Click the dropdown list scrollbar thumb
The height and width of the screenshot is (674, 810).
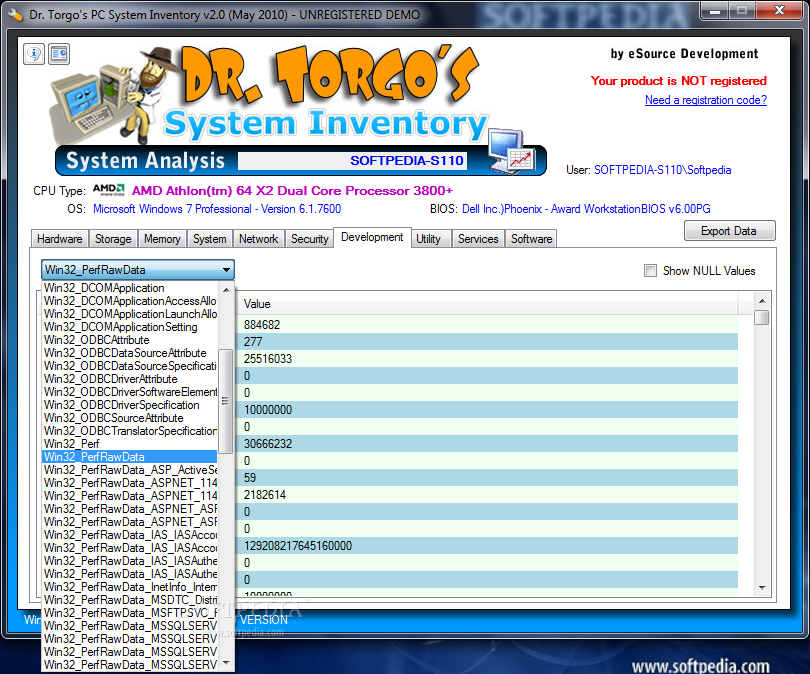pyautogui.click(x=226, y=401)
